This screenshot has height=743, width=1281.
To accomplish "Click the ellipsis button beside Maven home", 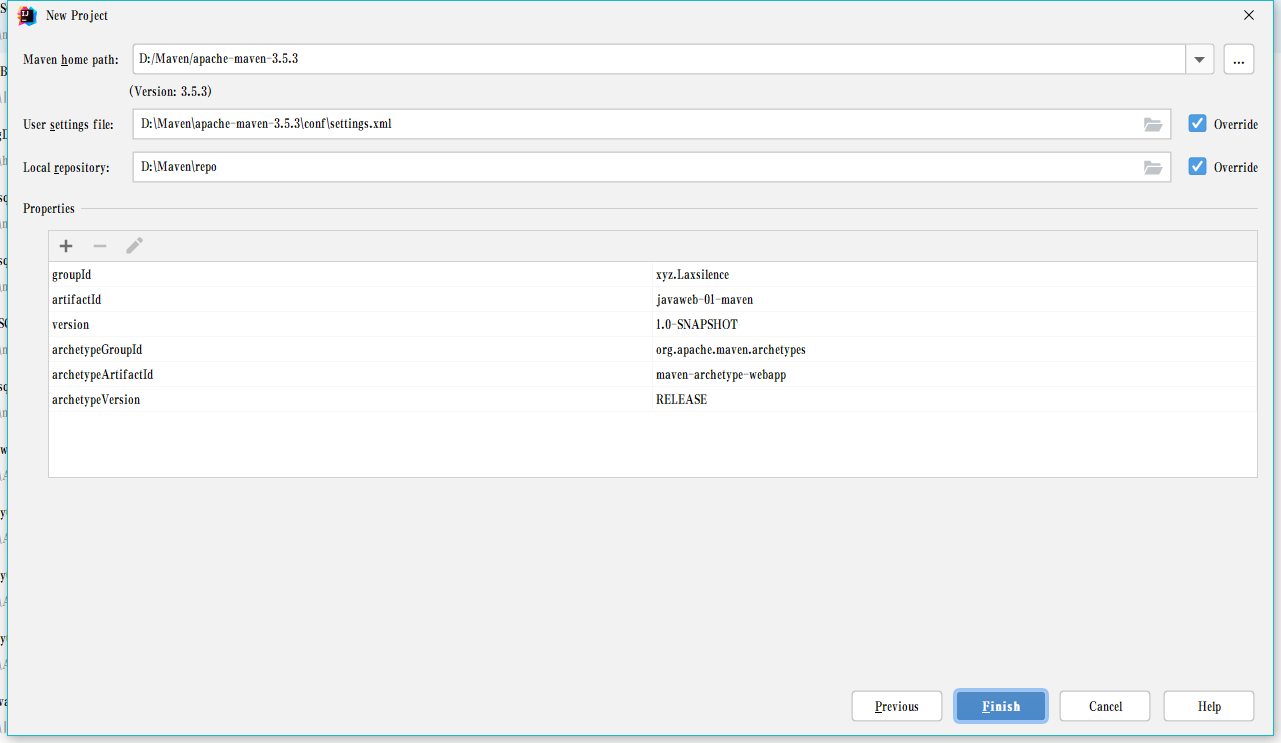I will click(1238, 60).
